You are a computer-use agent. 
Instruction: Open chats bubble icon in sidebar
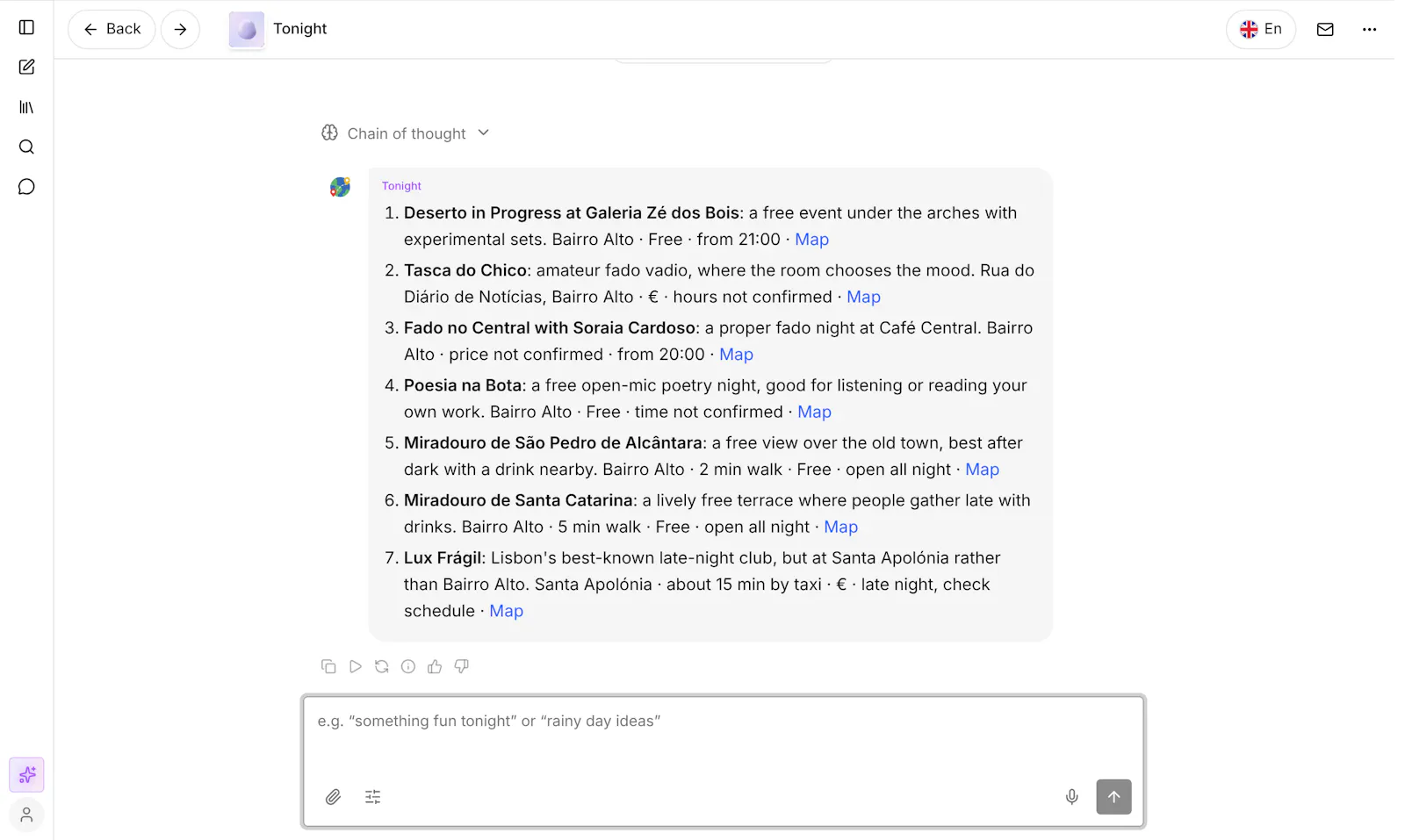pyautogui.click(x=26, y=187)
